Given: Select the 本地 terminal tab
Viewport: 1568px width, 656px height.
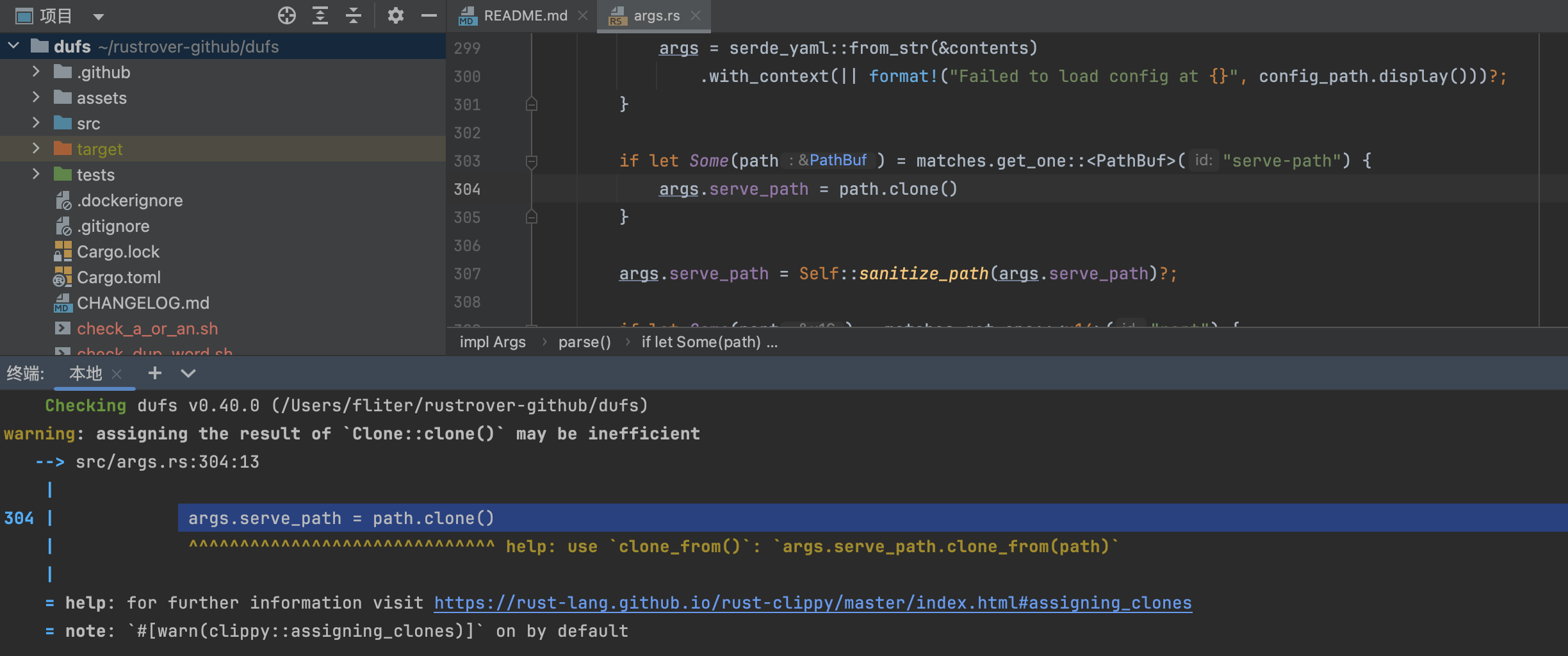Looking at the screenshot, I should pyautogui.click(x=85, y=373).
